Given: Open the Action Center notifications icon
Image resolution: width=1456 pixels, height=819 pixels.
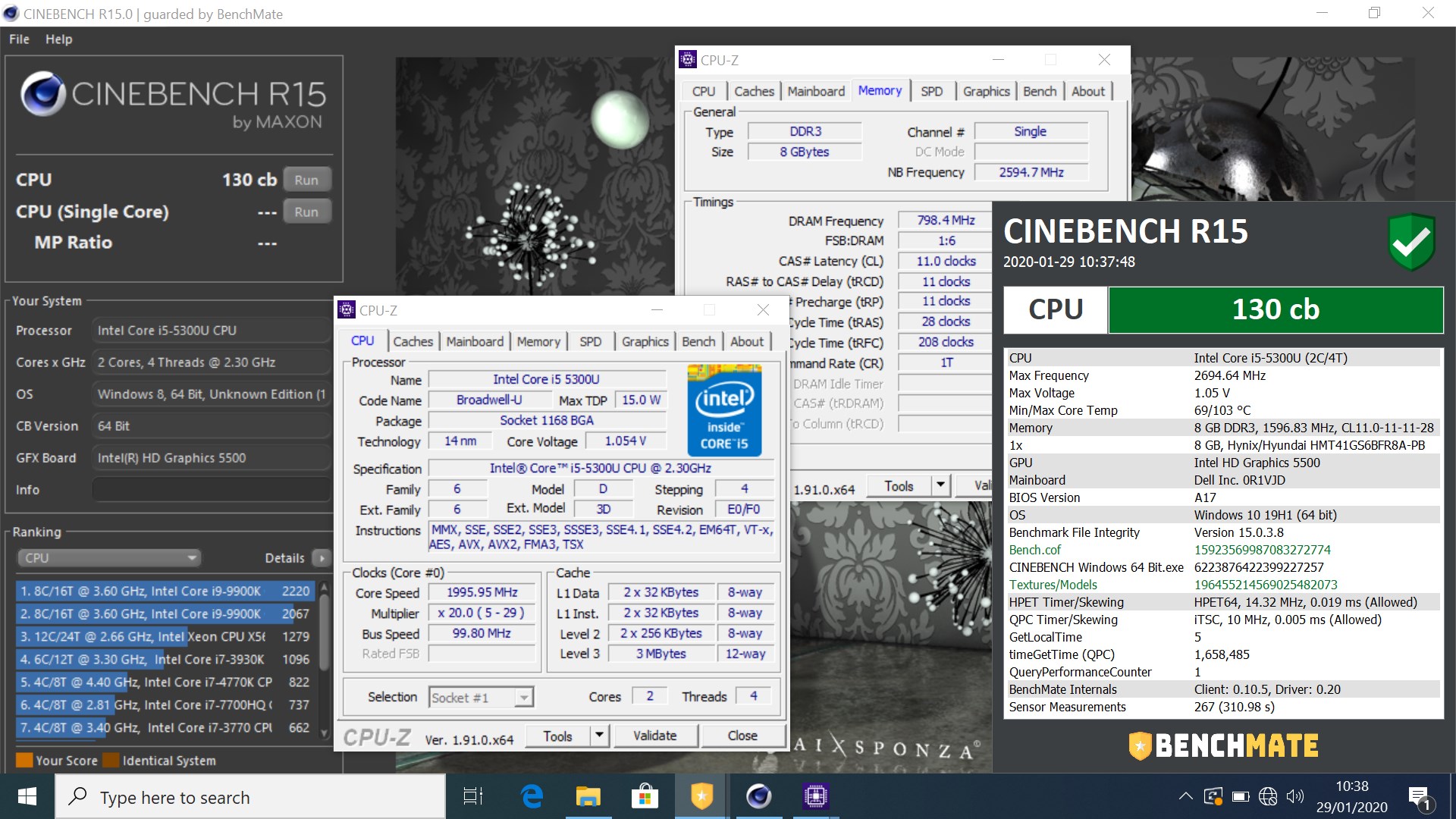Looking at the screenshot, I should pyautogui.click(x=1420, y=798).
